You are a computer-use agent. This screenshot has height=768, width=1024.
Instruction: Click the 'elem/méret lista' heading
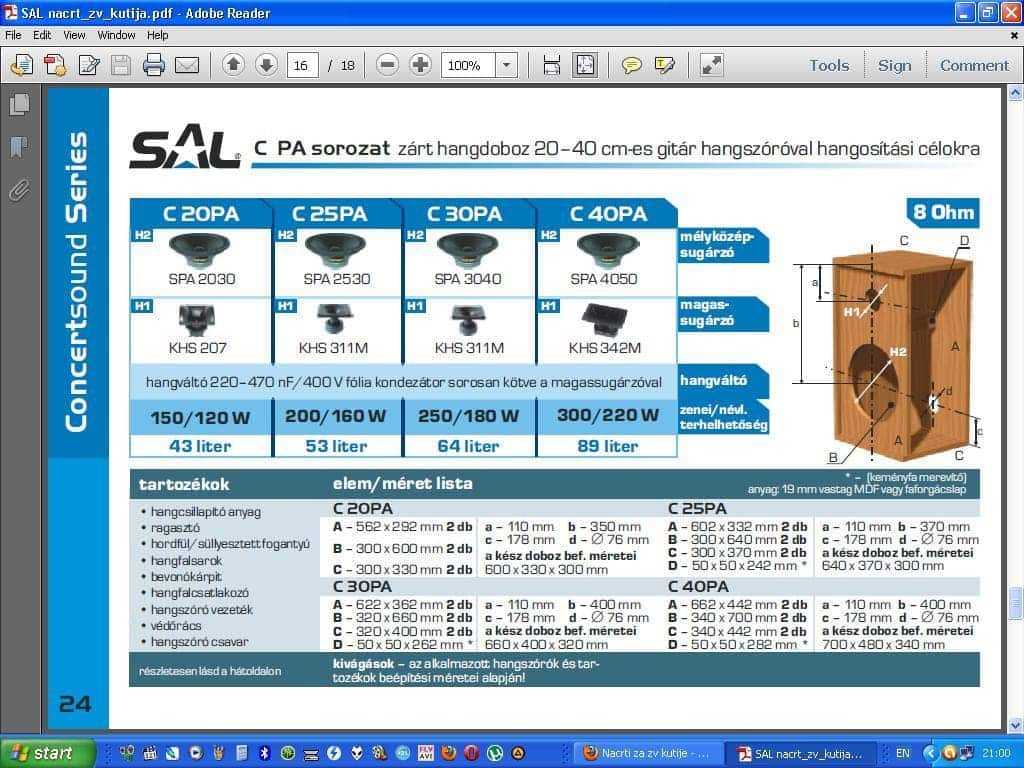[x=402, y=483]
